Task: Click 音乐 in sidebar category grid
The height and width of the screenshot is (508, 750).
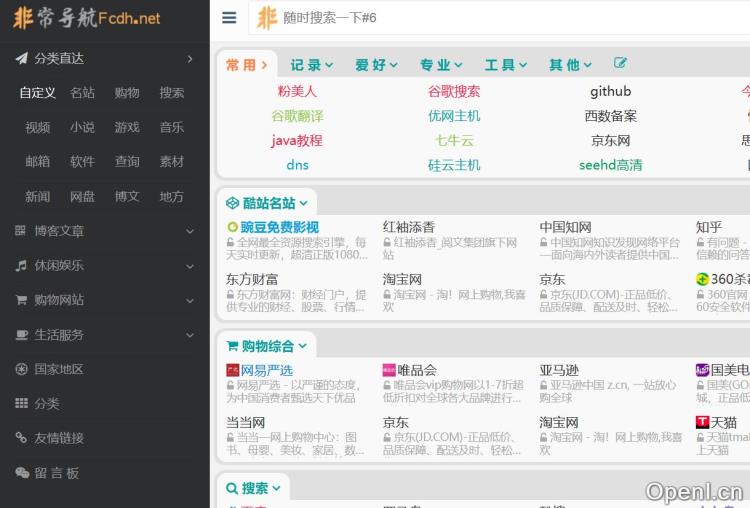Action: [172, 127]
